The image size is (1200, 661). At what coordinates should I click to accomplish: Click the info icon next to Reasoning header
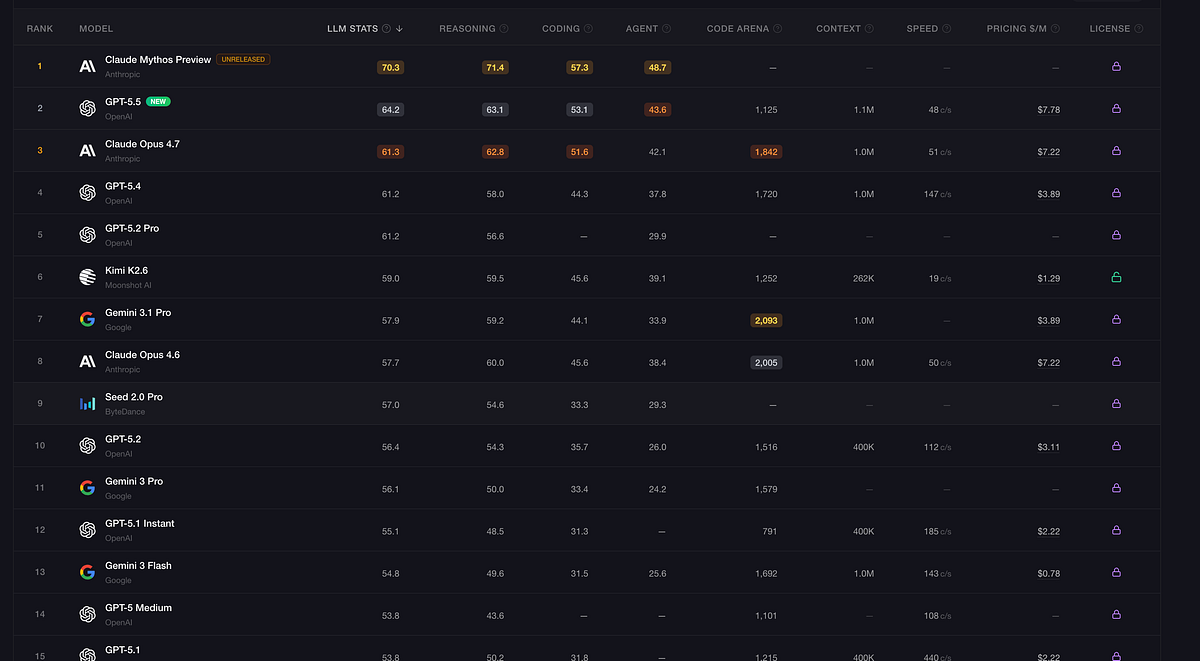click(504, 29)
